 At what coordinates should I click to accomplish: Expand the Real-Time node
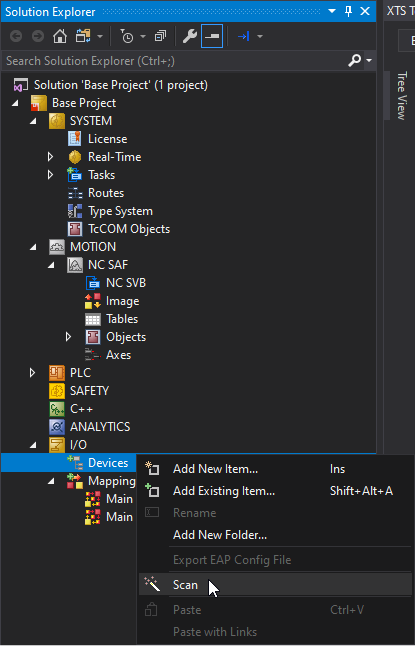click(x=50, y=157)
